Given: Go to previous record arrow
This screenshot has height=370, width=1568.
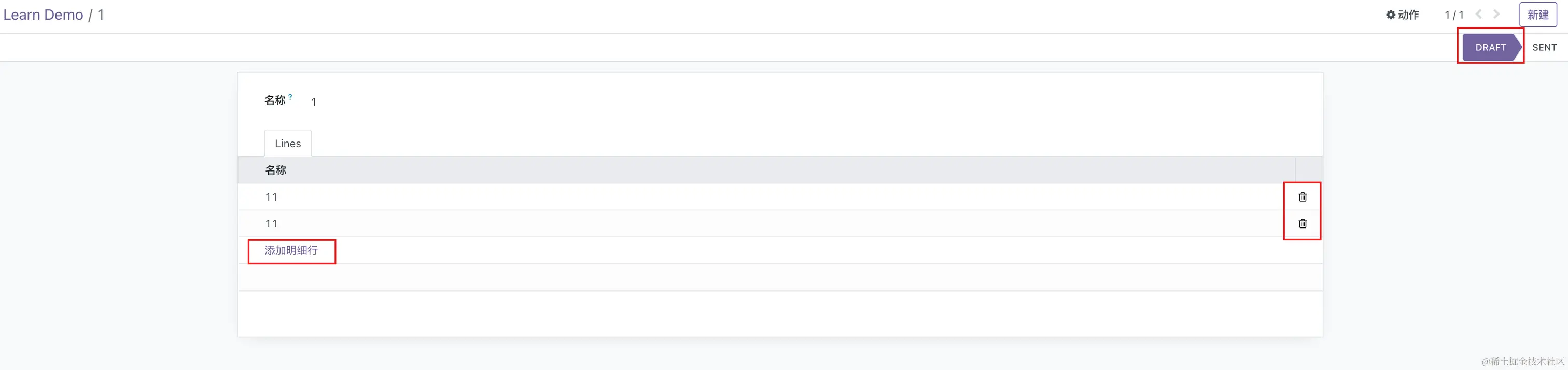Looking at the screenshot, I should pyautogui.click(x=1478, y=14).
